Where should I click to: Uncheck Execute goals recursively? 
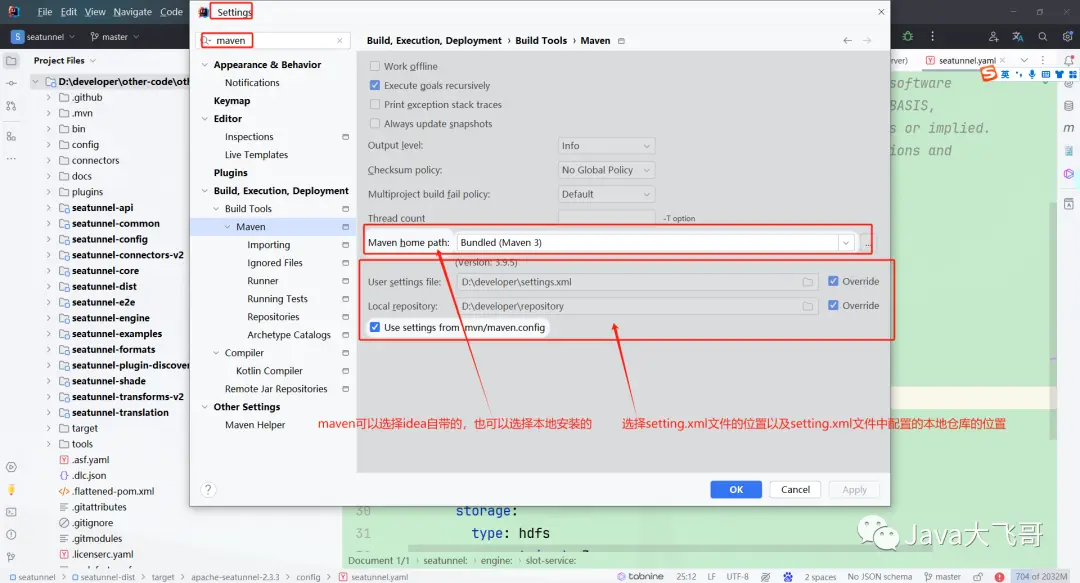[x=375, y=85]
